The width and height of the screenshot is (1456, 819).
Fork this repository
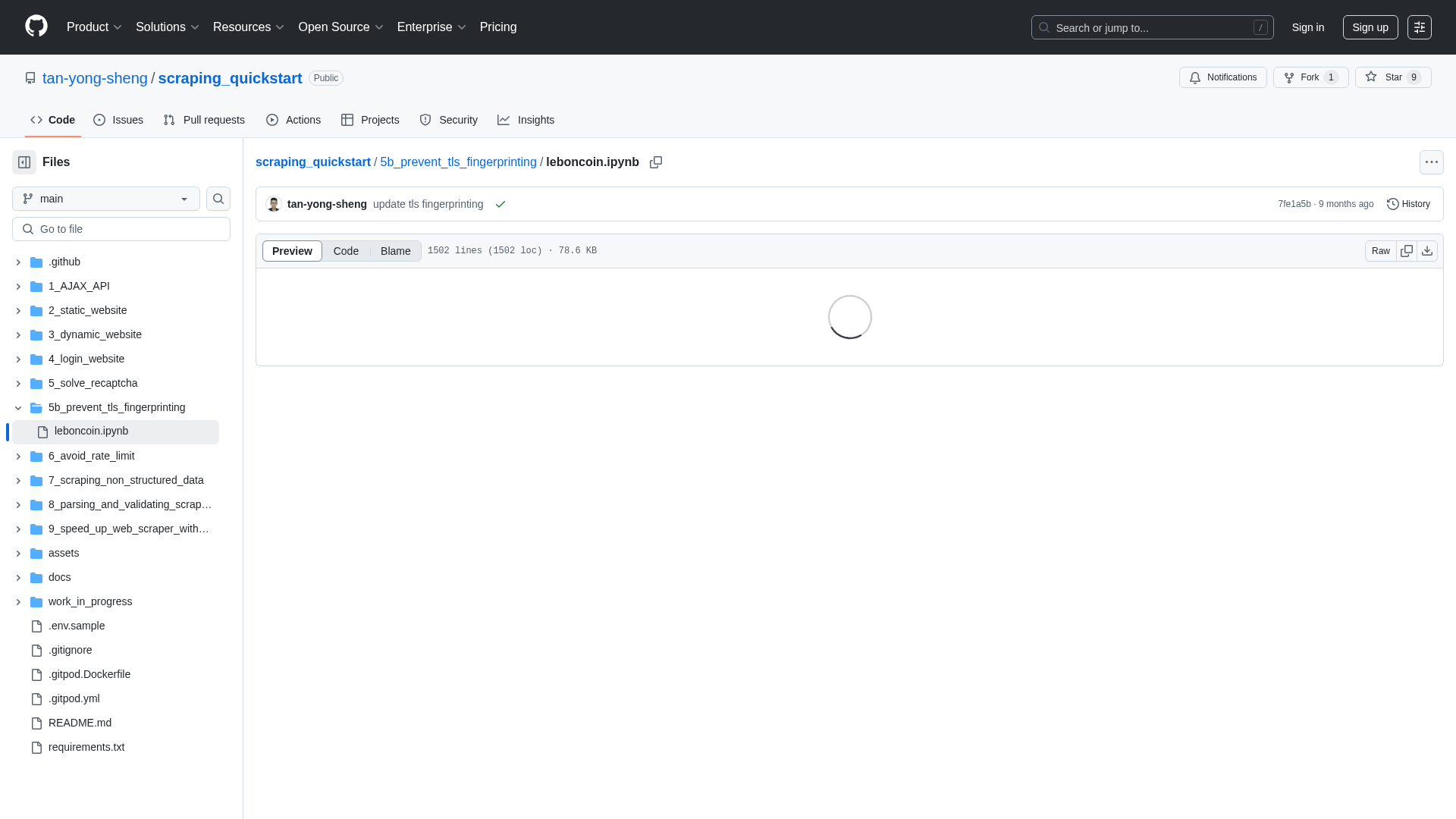1310,77
